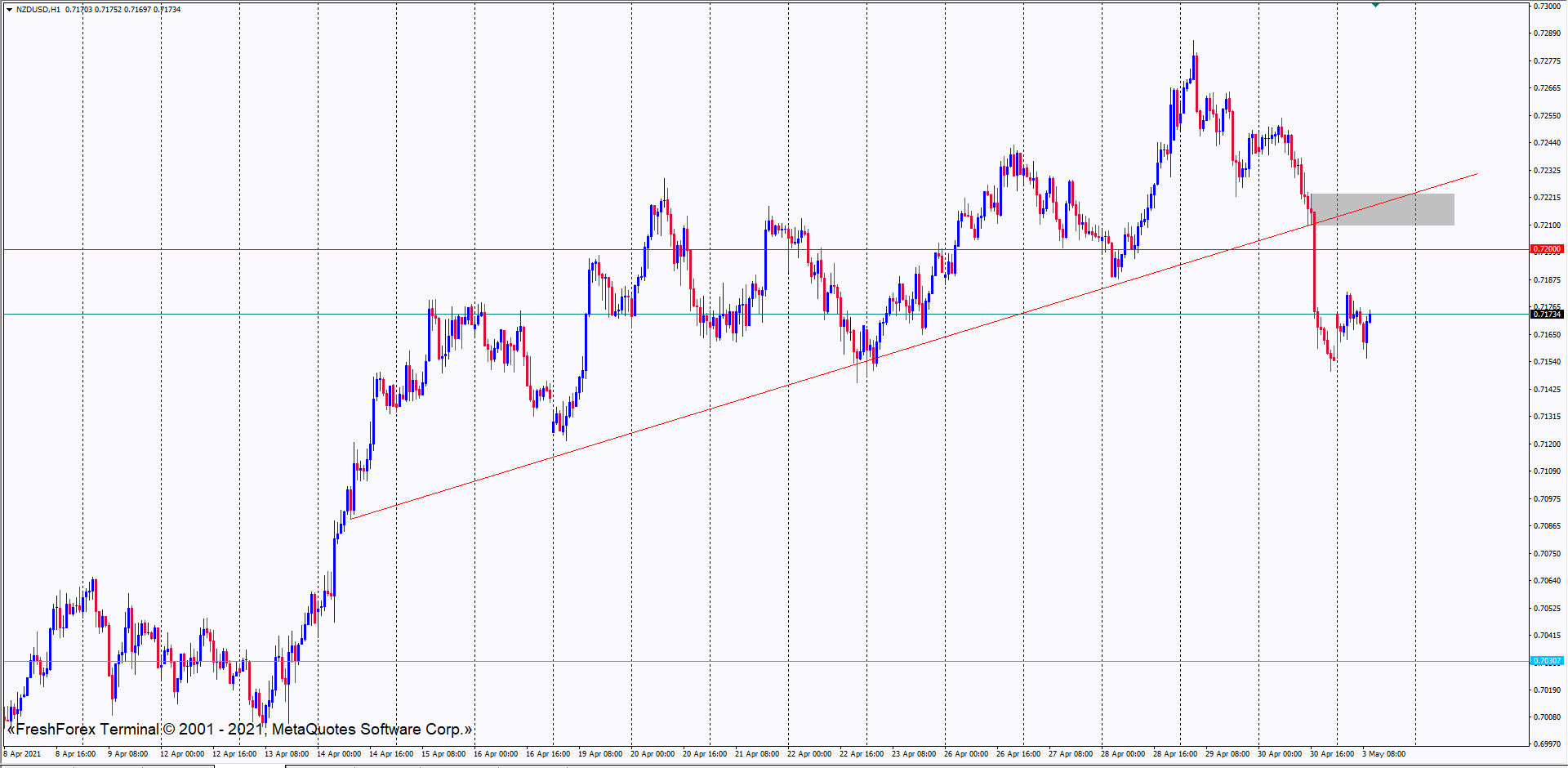This screenshot has width=1568, height=768.
Task: Click the 26 Apr 16:00 time label
Action: coord(1018,754)
